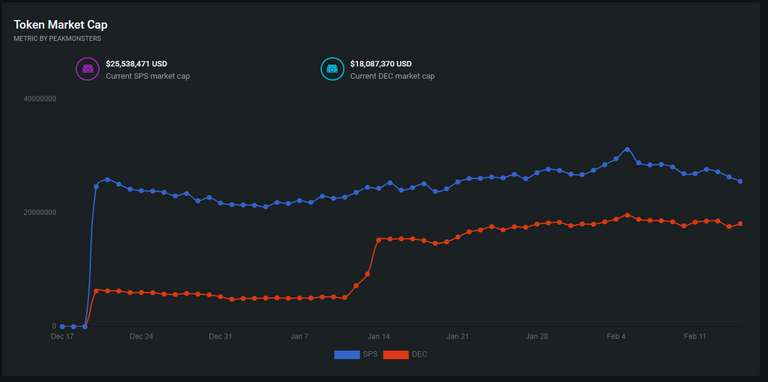The width and height of the screenshot is (768, 382).
Task: Click the SPS peak data point near Feb 4
Action: [x=627, y=149]
